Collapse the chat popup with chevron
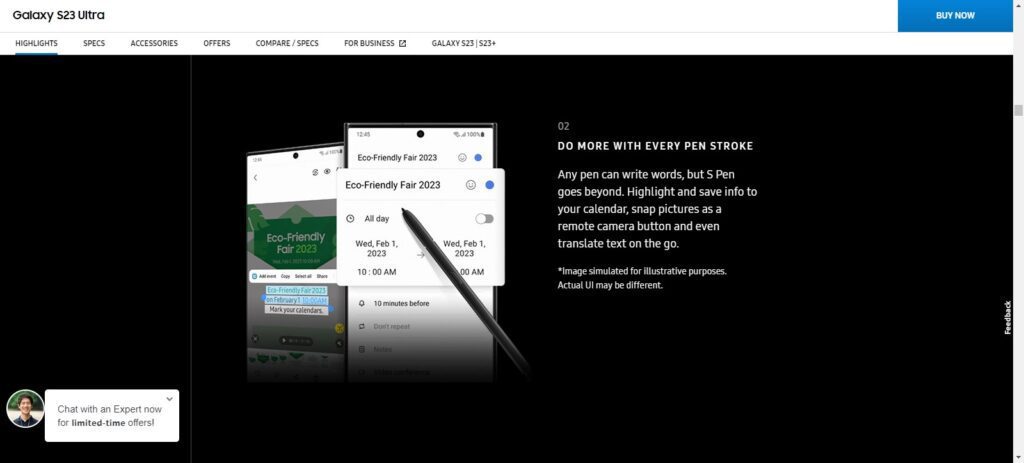This screenshot has width=1024, height=463. [x=169, y=398]
